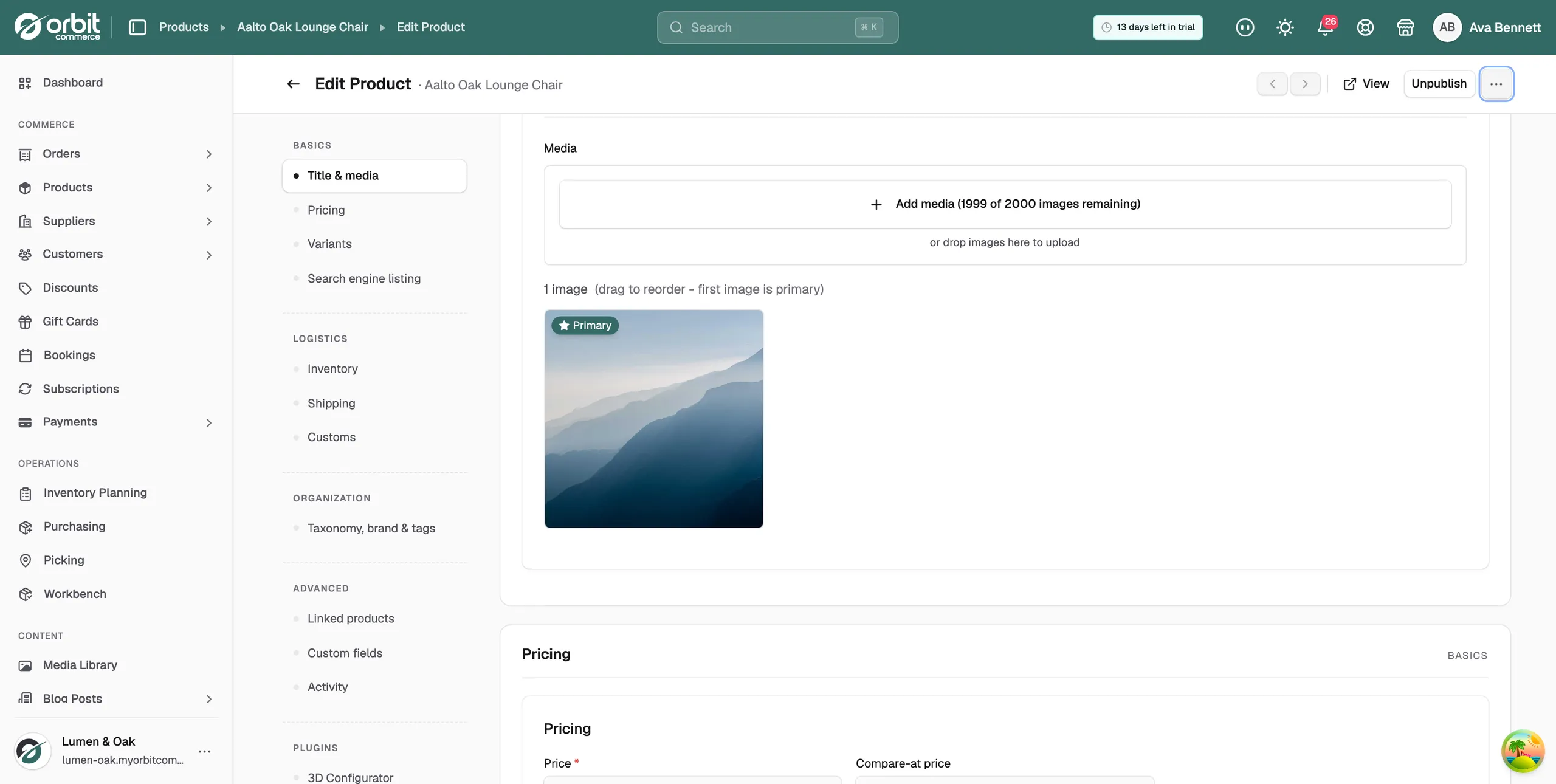1556x784 pixels.
Task: Jump to the Inventory section
Action: point(332,369)
